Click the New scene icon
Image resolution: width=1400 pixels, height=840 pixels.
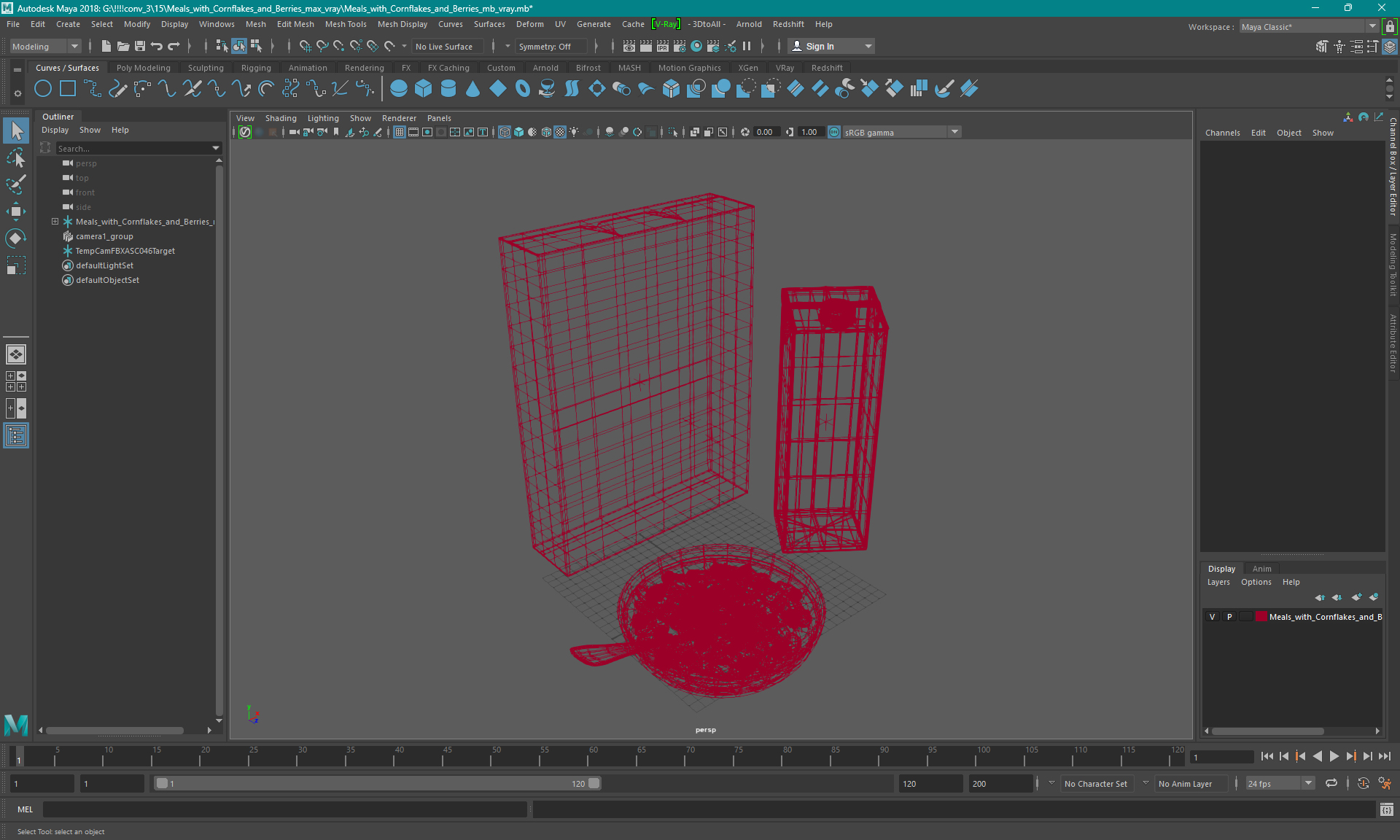coord(106,46)
